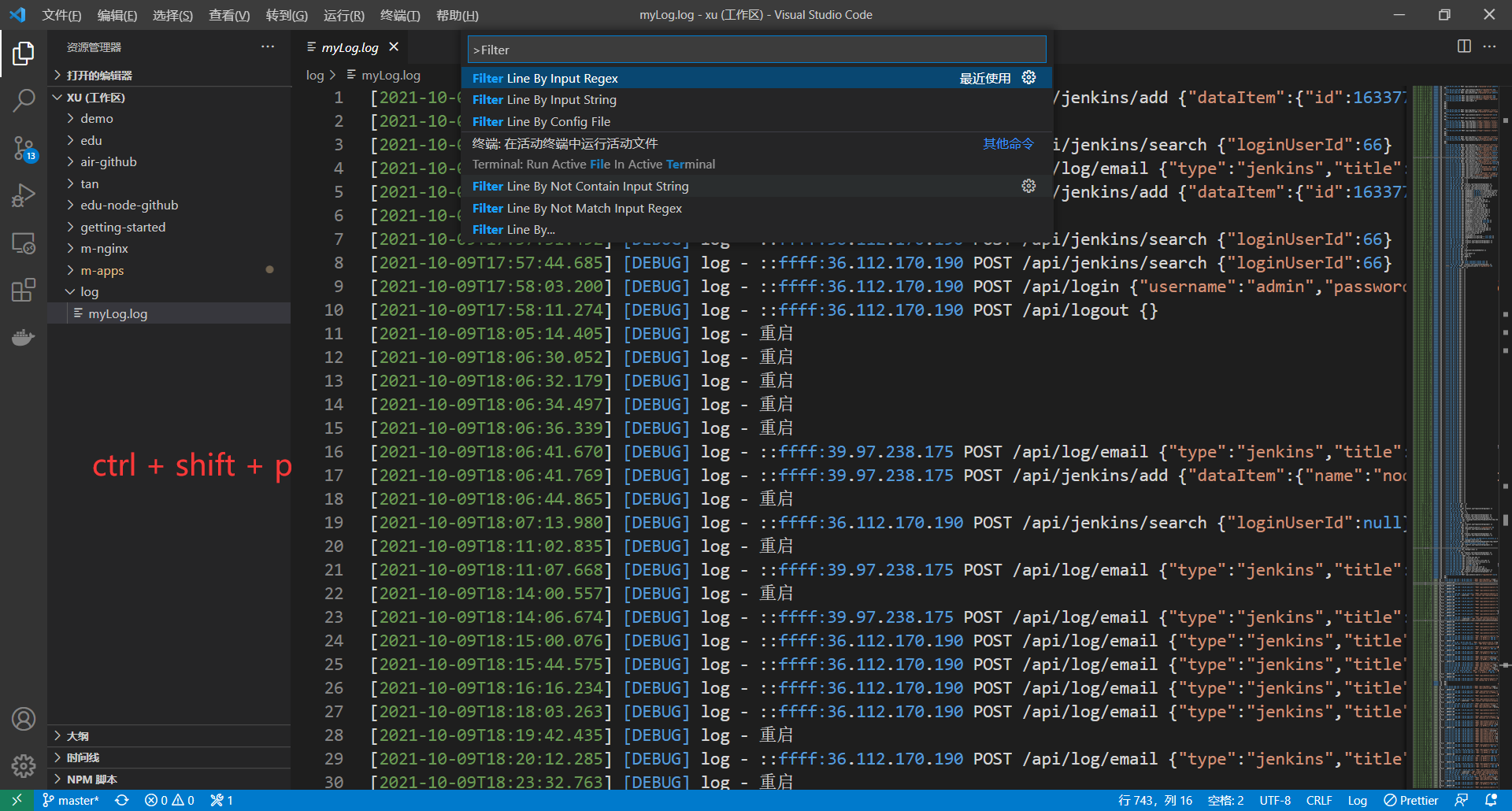Open the Remote Explorer view
Viewport: 1512px width, 811px height.
(24, 243)
